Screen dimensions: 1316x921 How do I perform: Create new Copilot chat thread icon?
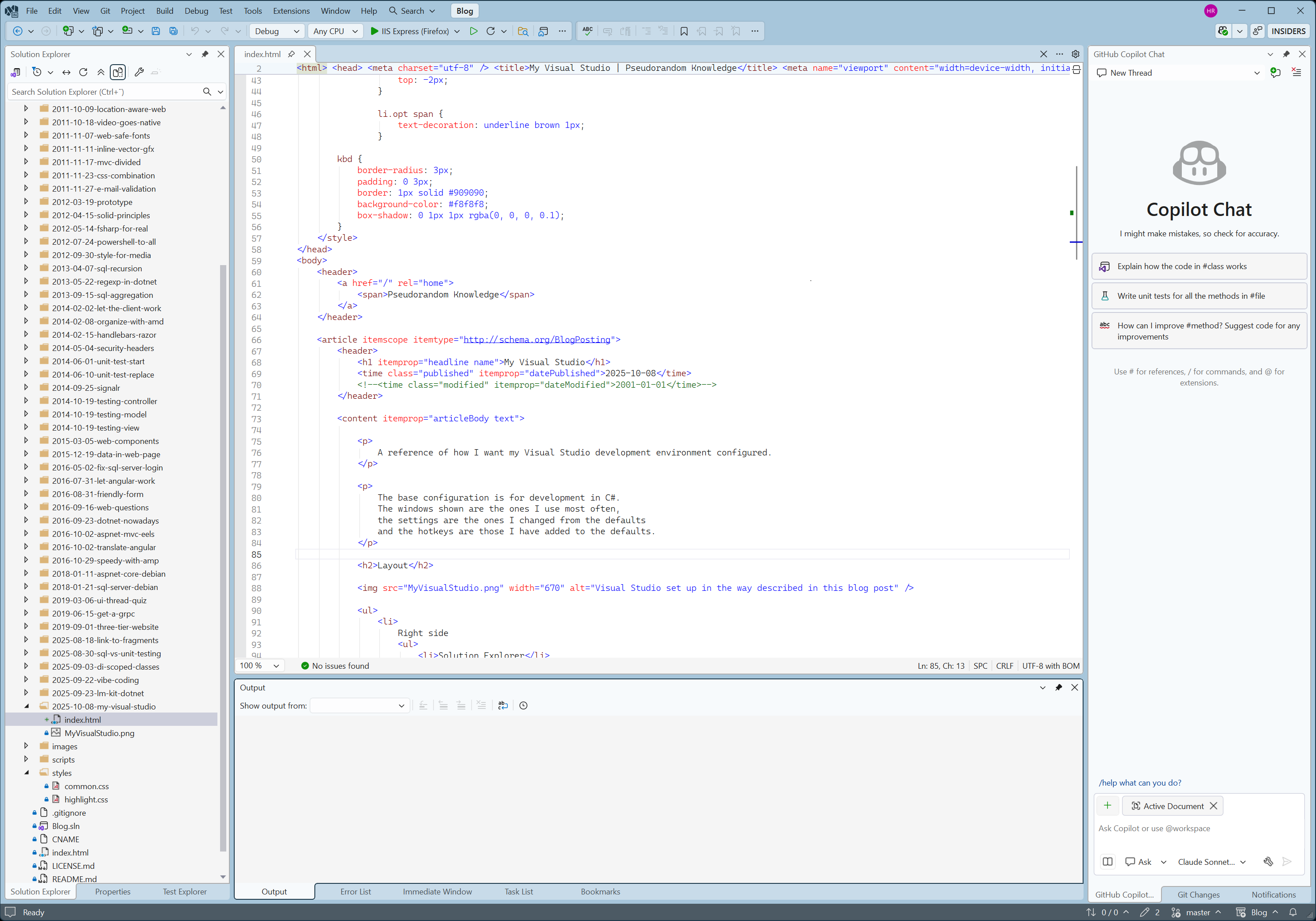tap(1275, 73)
